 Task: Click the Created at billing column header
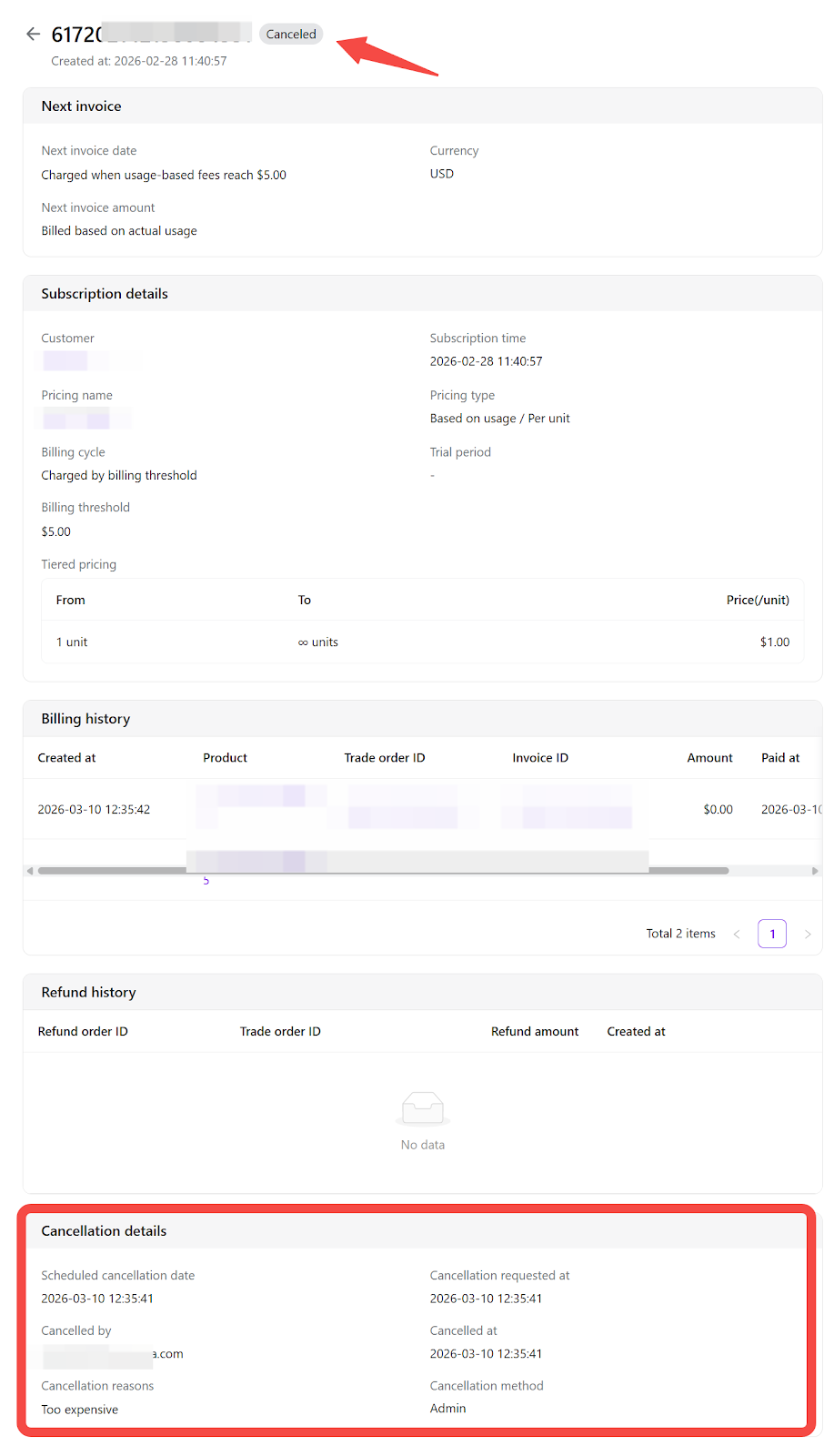click(x=66, y=758)
